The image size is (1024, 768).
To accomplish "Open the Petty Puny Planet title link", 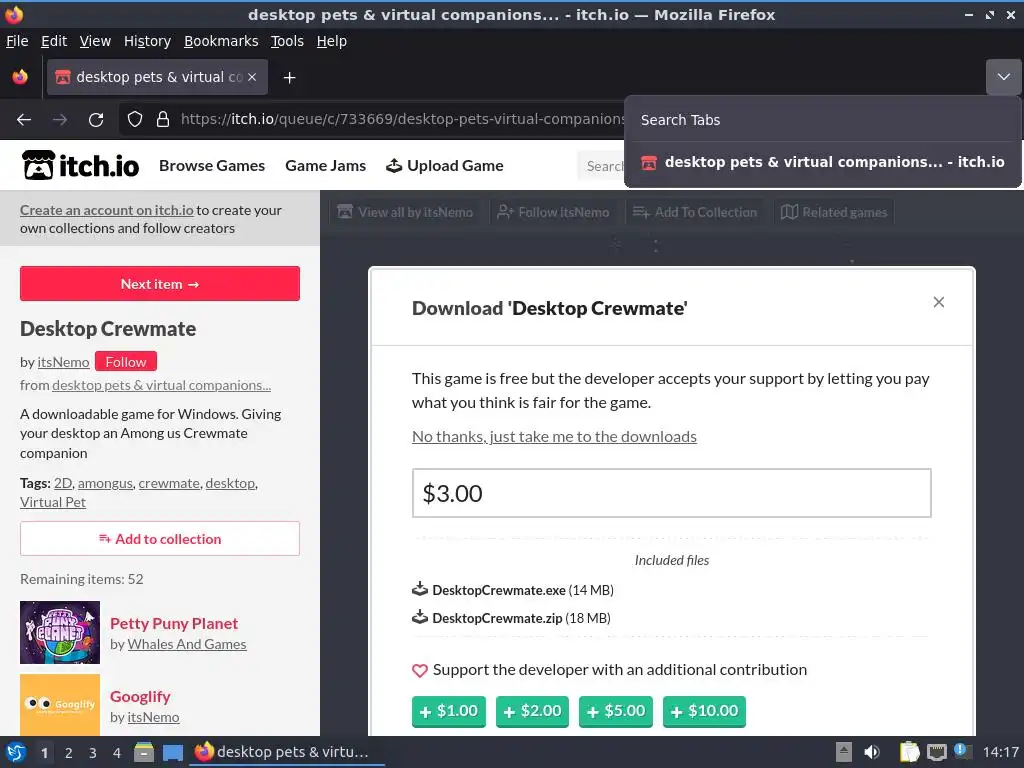I will (x=174, y=624).
